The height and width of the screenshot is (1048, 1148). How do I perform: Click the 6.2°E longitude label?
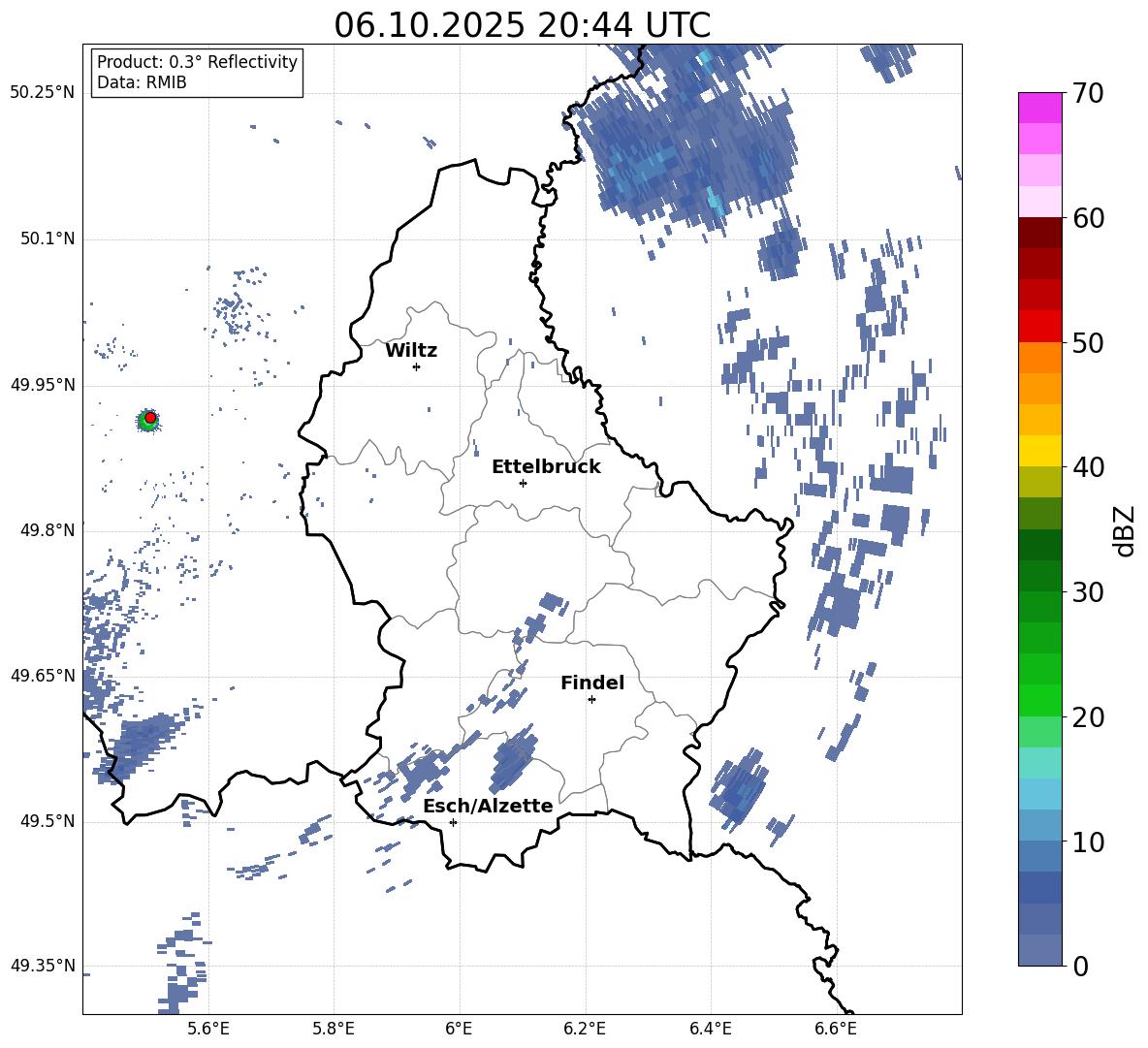pyautogui.click(x=585, y=1029)
